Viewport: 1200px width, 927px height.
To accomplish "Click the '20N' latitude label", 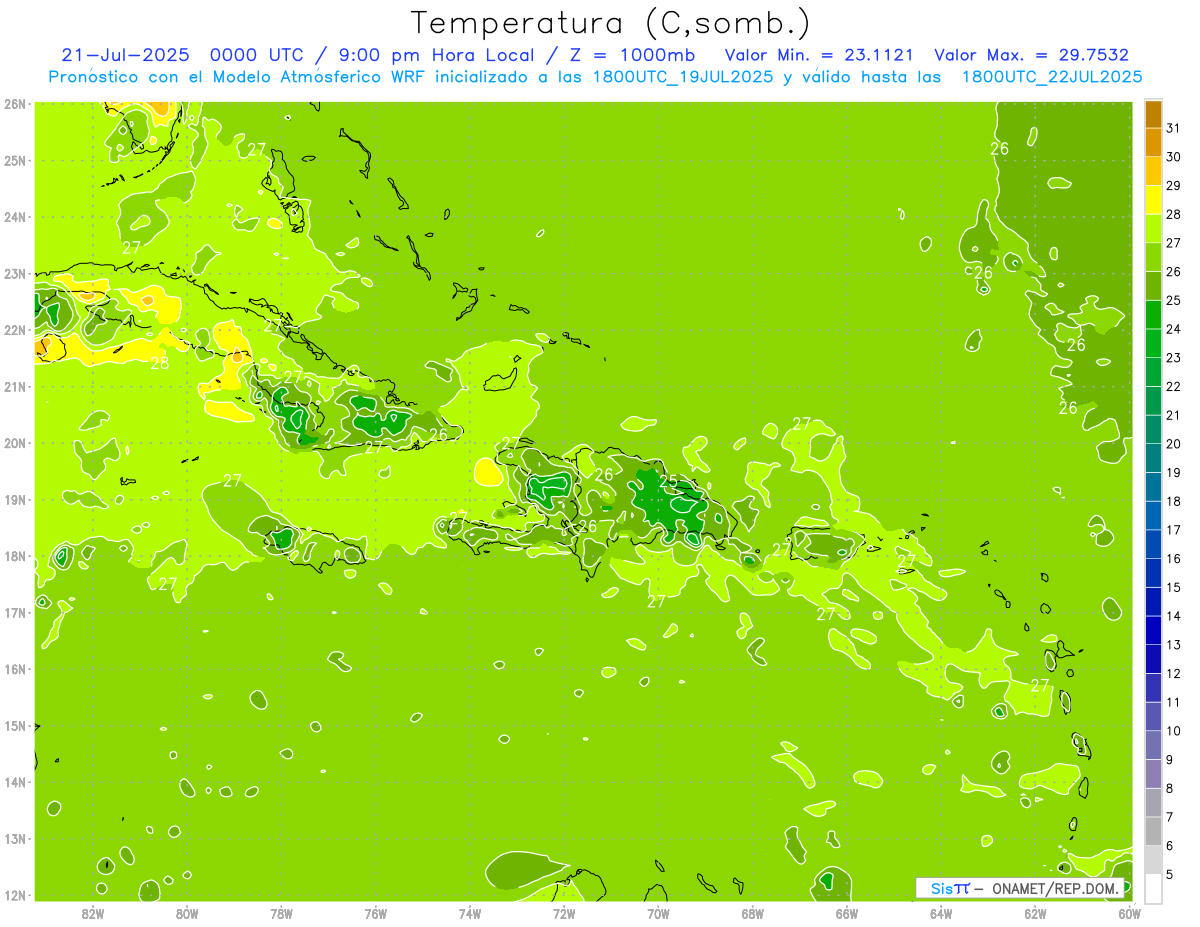I will coord(14,442).
